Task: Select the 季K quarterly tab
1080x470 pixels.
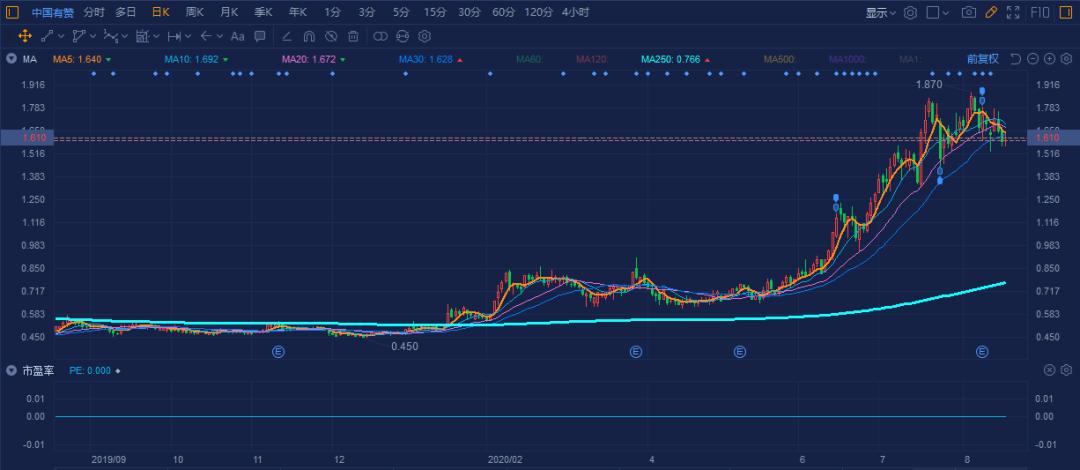Action: coord(263,12)
